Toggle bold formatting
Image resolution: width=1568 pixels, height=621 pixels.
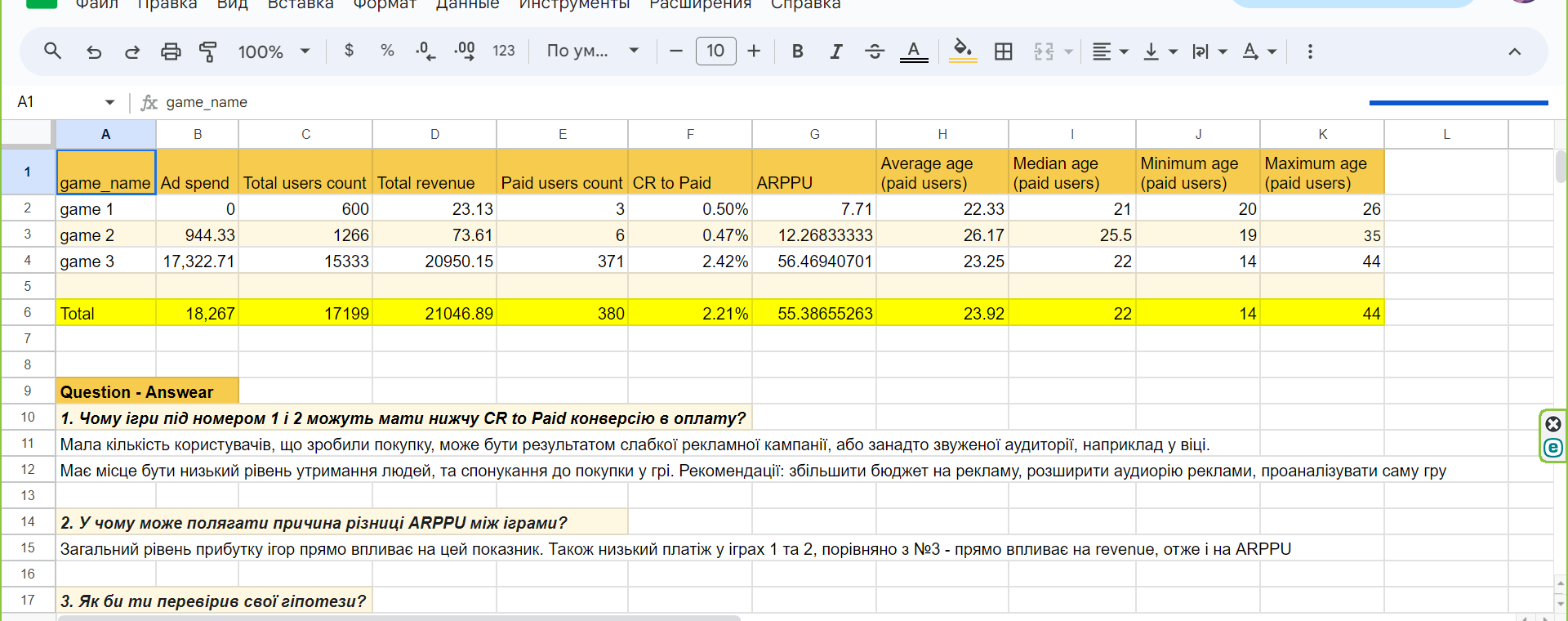[x=797, y=51]
